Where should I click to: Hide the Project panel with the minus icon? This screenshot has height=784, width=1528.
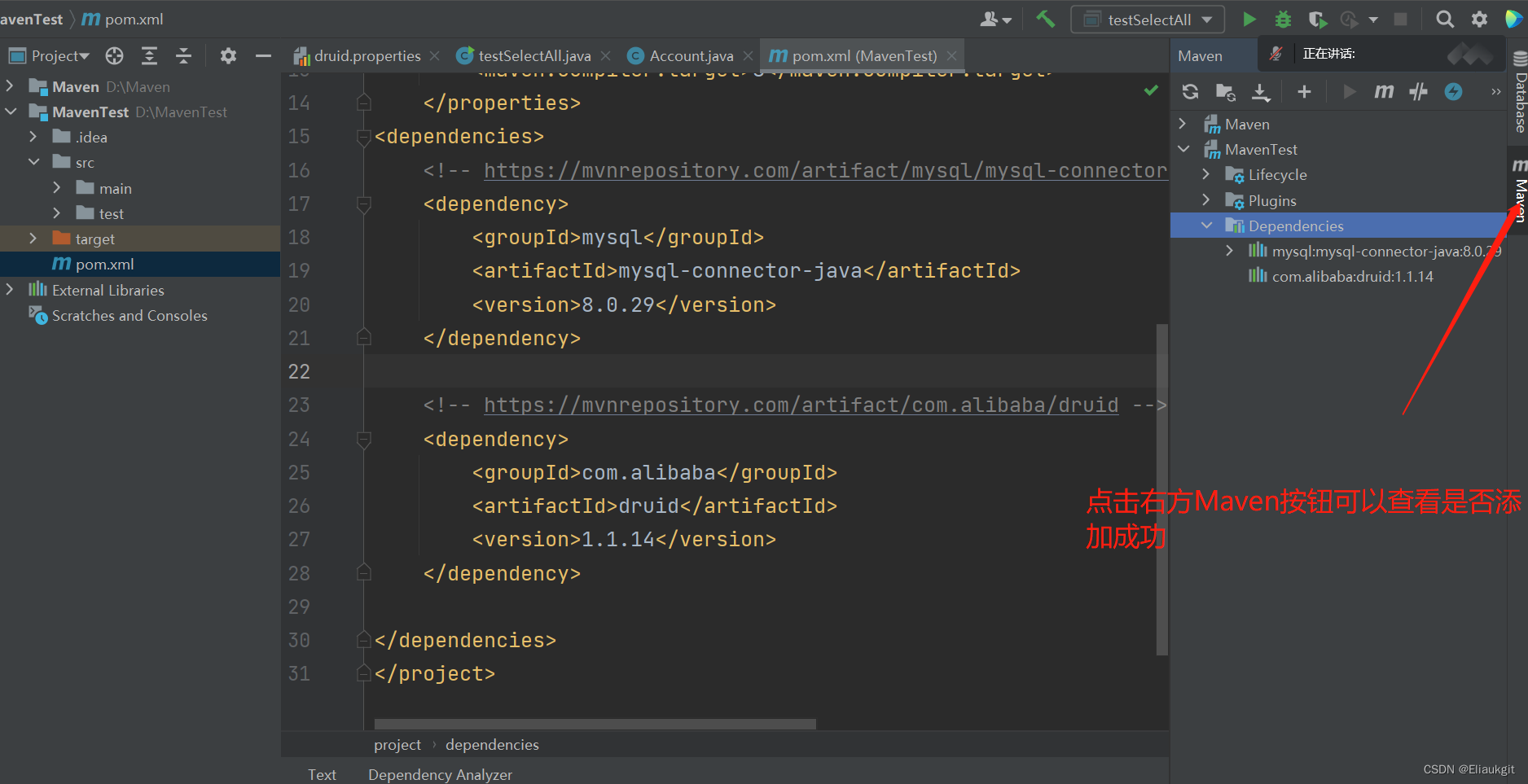coord(262,55)
